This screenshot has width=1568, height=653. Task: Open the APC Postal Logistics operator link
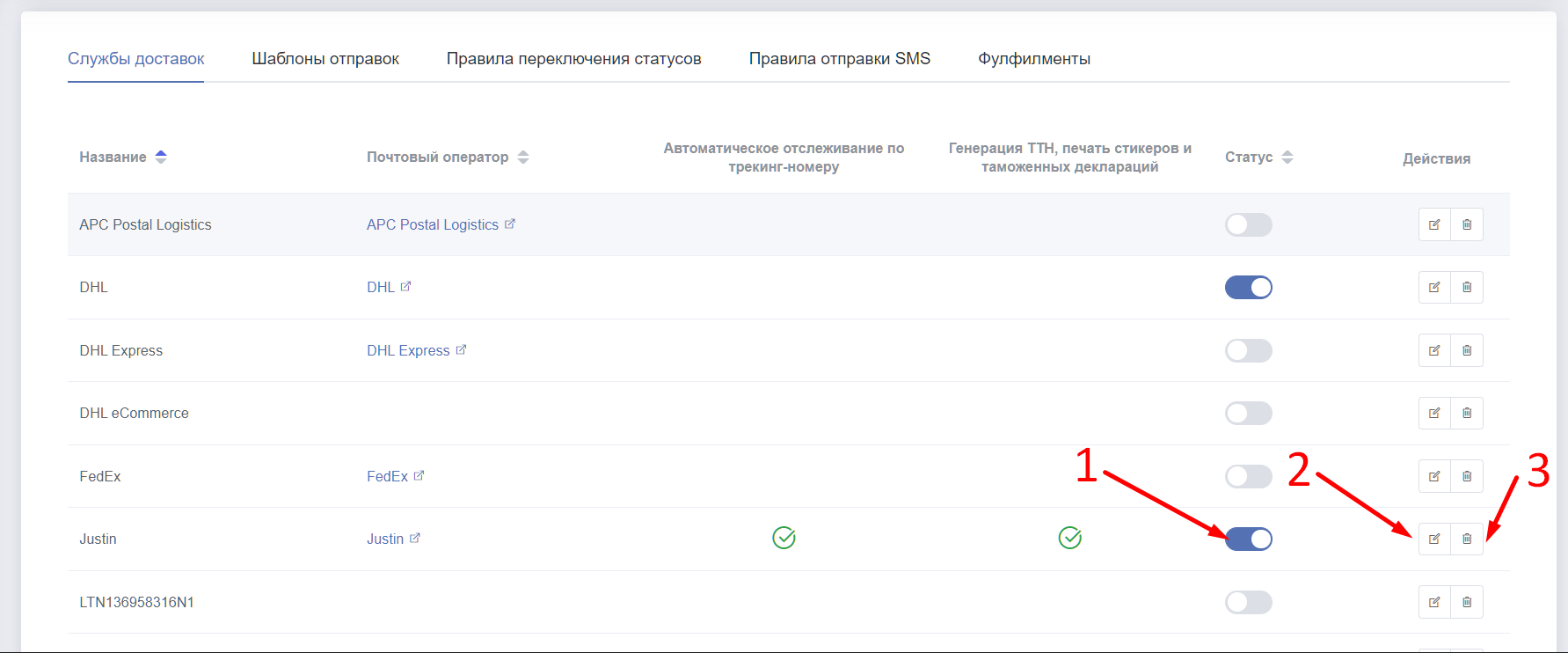pyautogui.click(x=441, y=224)
